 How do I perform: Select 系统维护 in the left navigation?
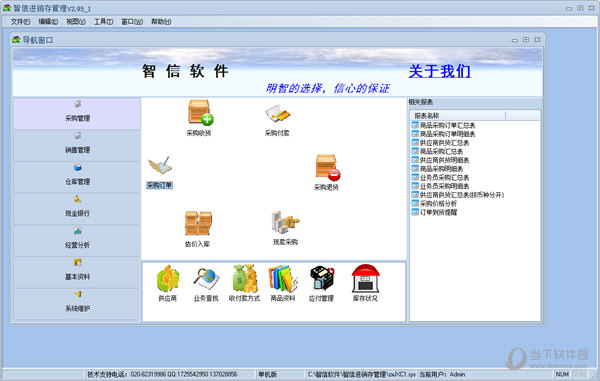point(77,304)
